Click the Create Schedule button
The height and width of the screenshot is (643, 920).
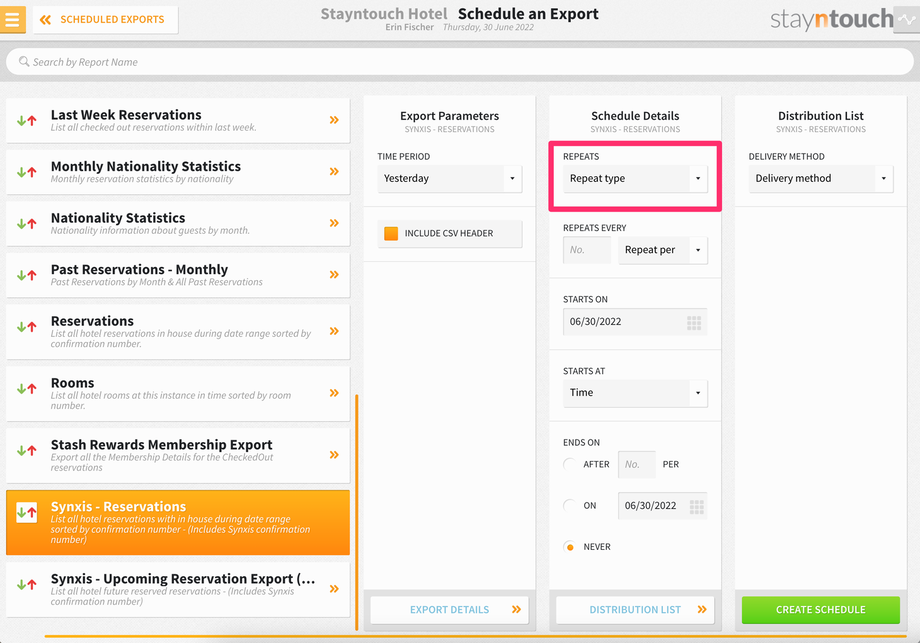pos(820,610)
